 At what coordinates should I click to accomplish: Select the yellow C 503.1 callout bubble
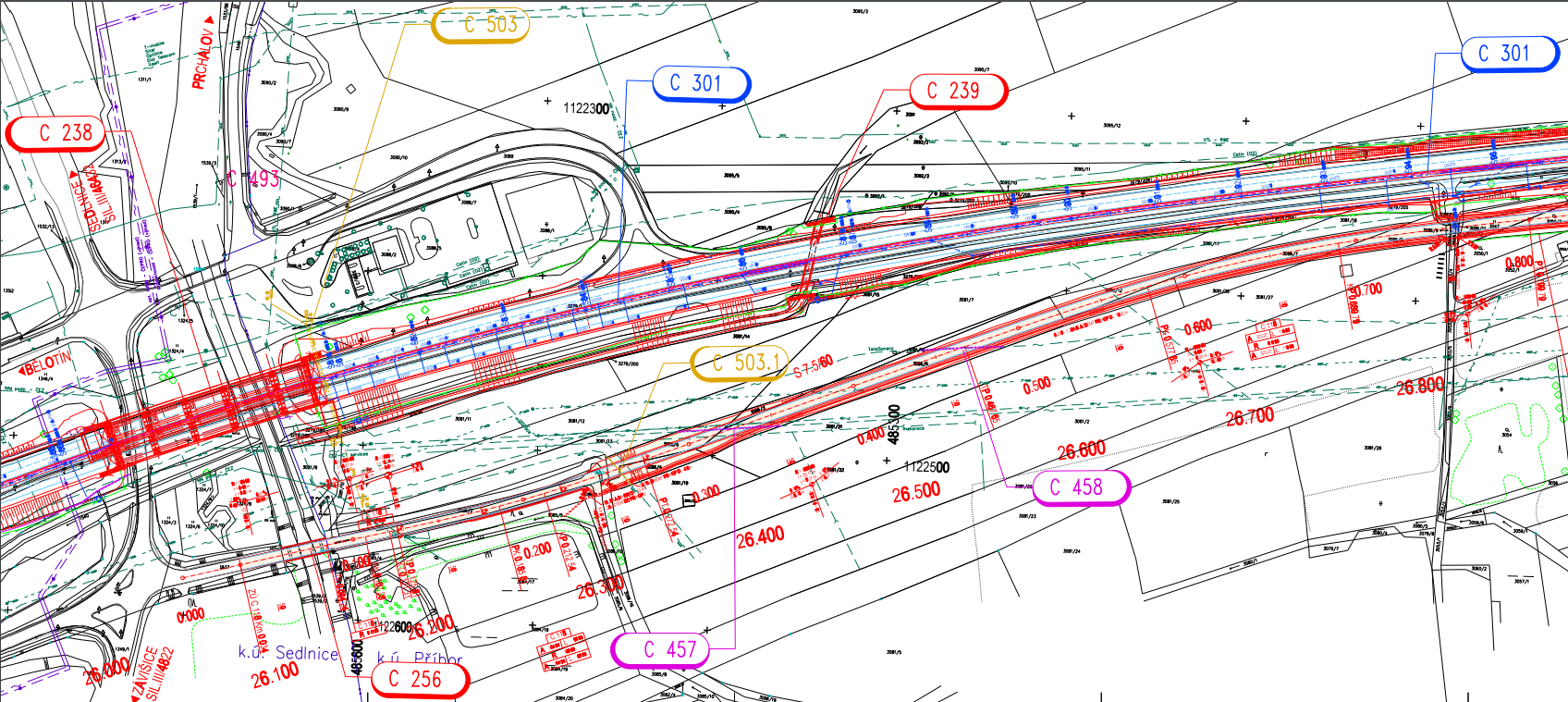(x=738, y=363)
